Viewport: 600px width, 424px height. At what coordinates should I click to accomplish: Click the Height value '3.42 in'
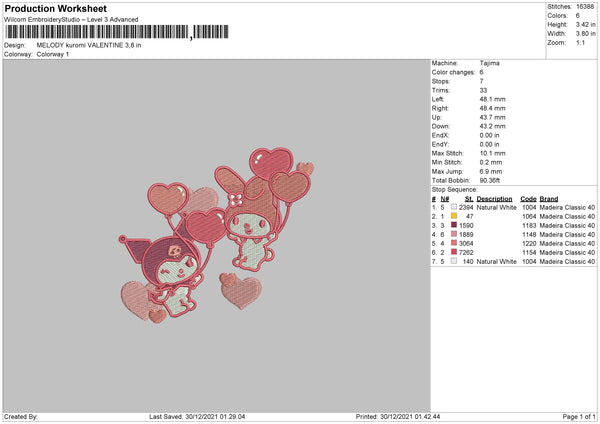[585, 24]
